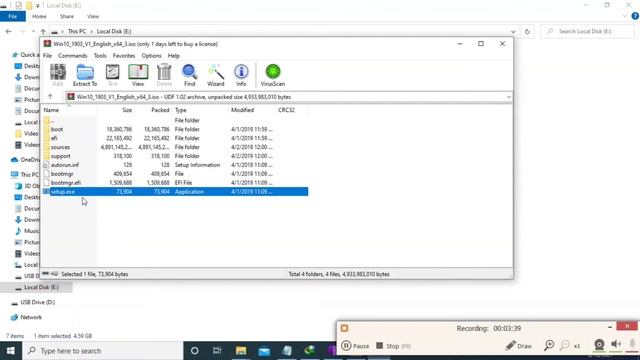Select the support folder row
The width and height of the screenshot is (640, 360).
pyautogui.click(x=175, y=156)
